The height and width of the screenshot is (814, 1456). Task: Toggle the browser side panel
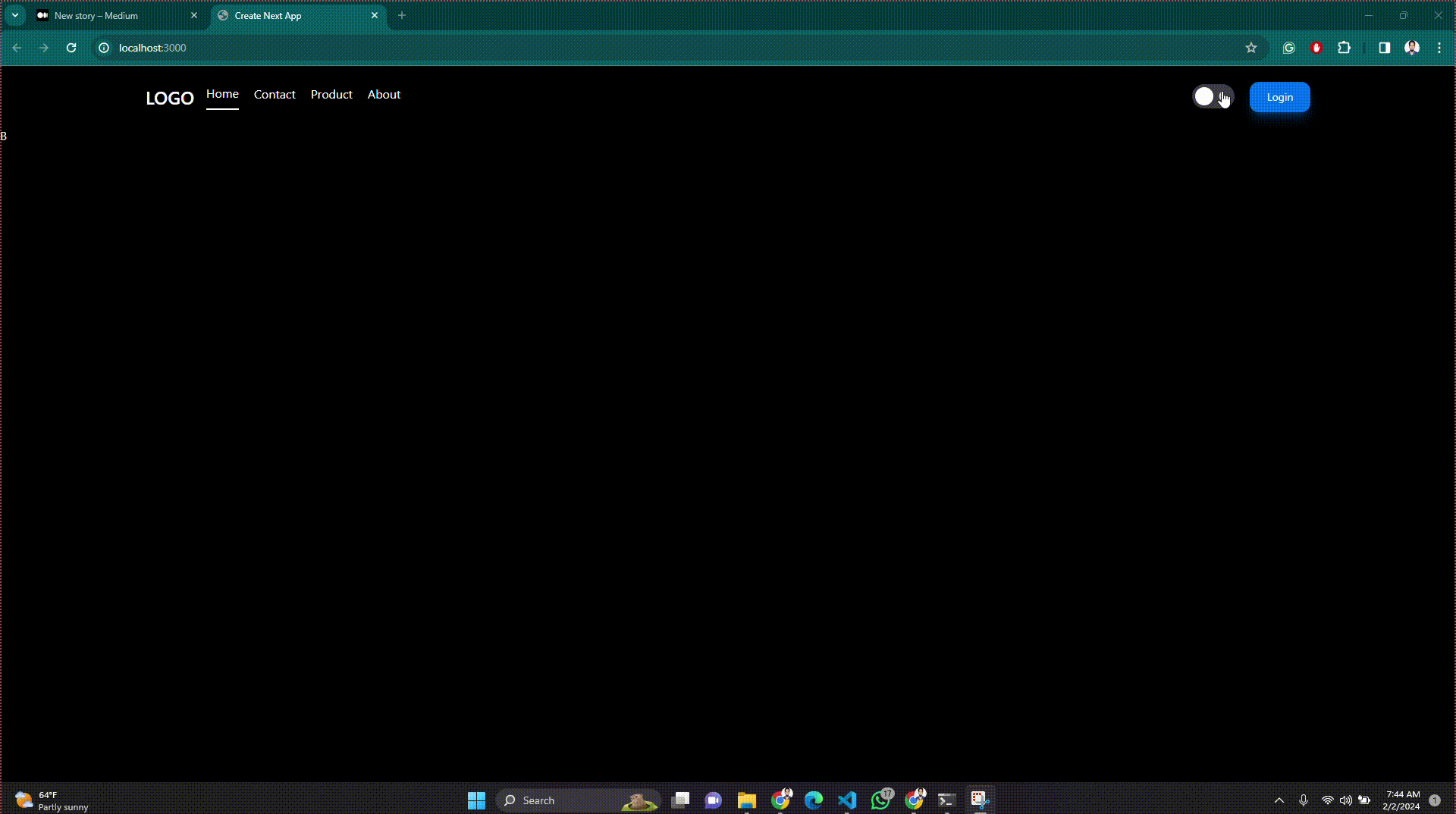pyautogui.click(x=1385, y=48)
